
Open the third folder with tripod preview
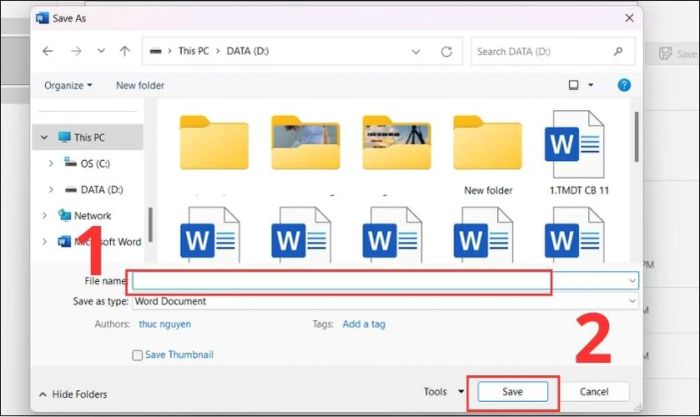(396, 143)
